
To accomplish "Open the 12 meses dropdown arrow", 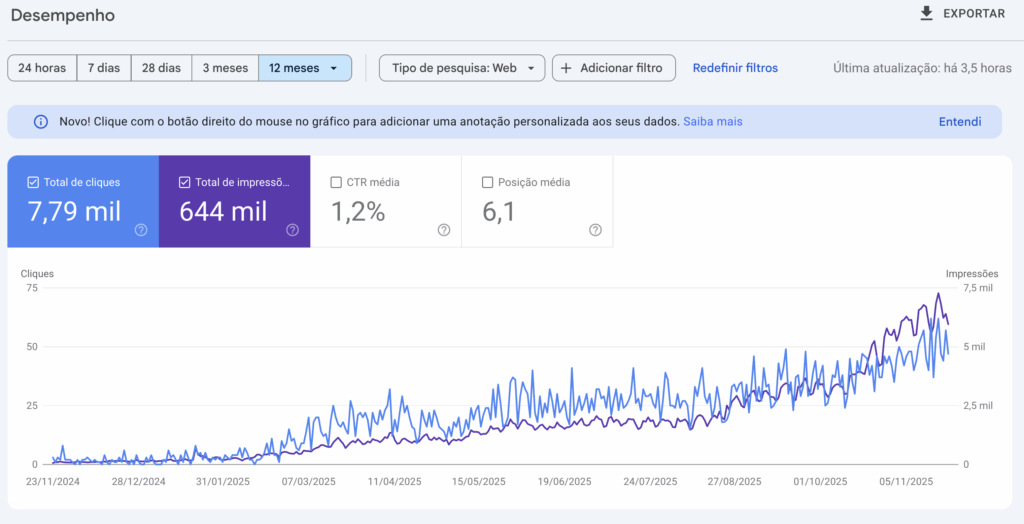I will (334, 68).
